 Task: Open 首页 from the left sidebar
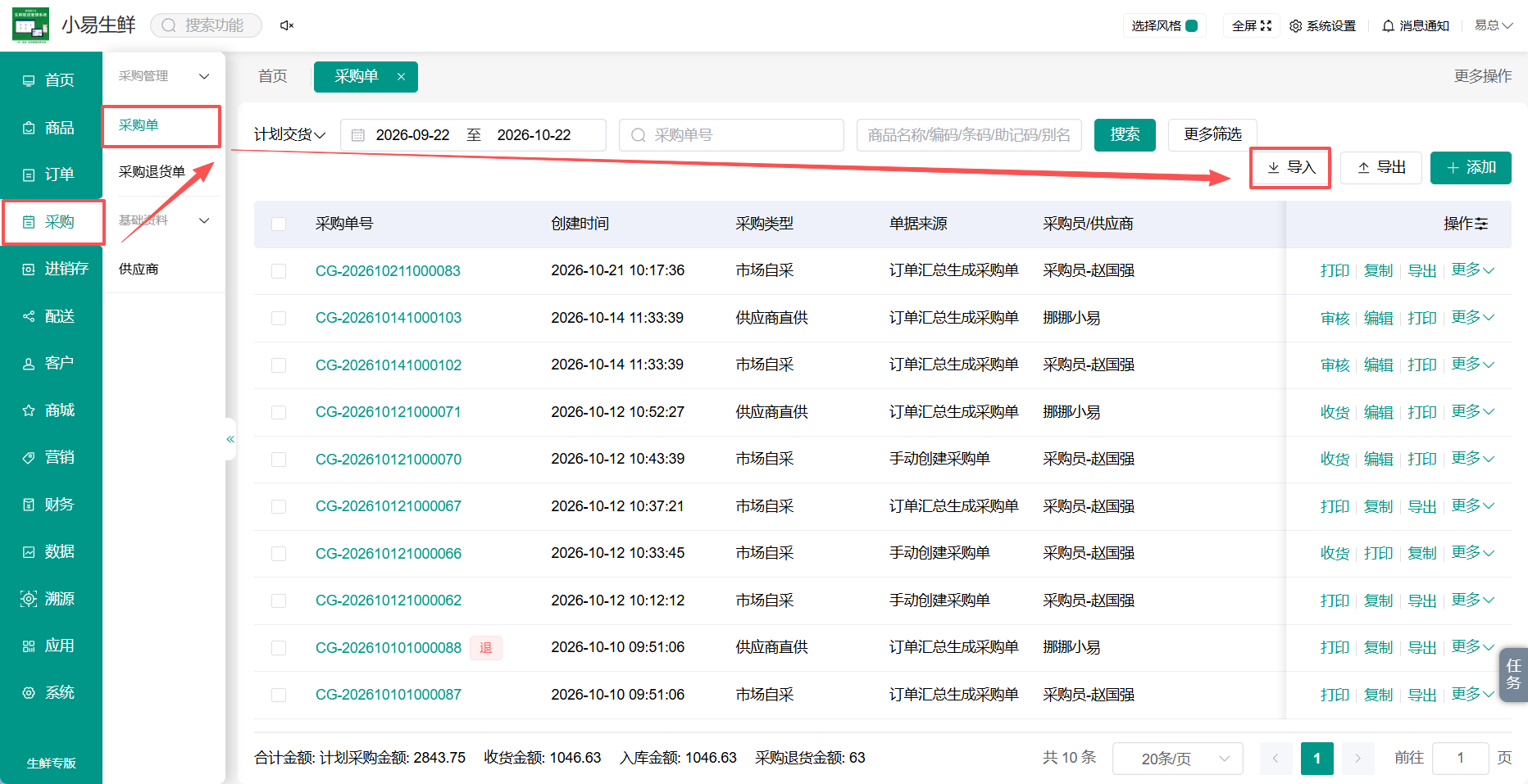pyautogui.click(x=51, y=80)
